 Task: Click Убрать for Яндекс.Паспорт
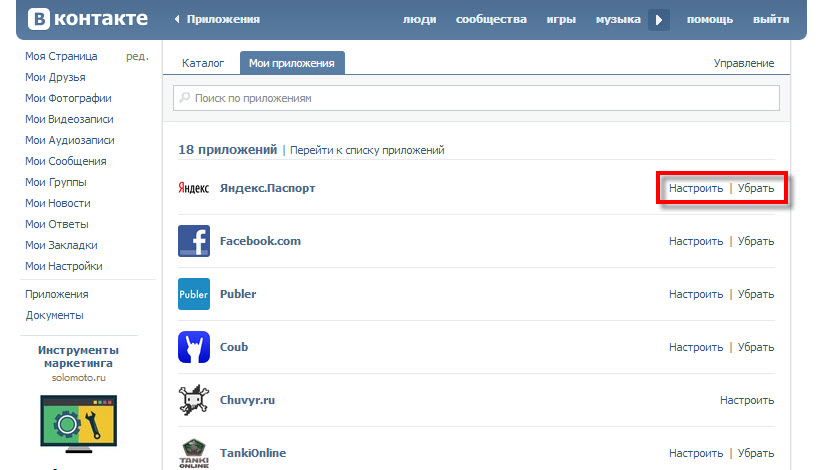(756, 188)
